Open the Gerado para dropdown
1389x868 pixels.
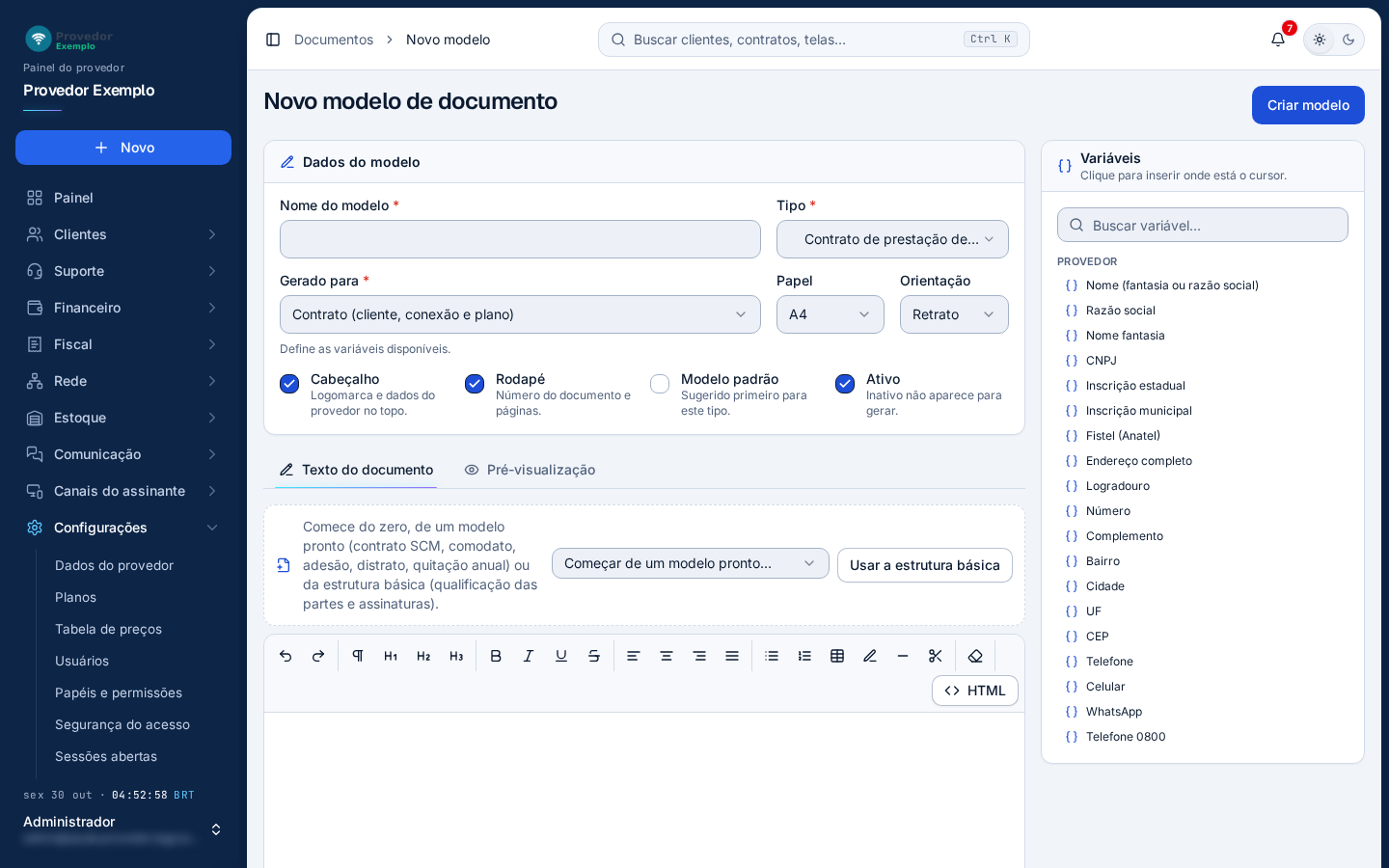[x=520, y=314]
